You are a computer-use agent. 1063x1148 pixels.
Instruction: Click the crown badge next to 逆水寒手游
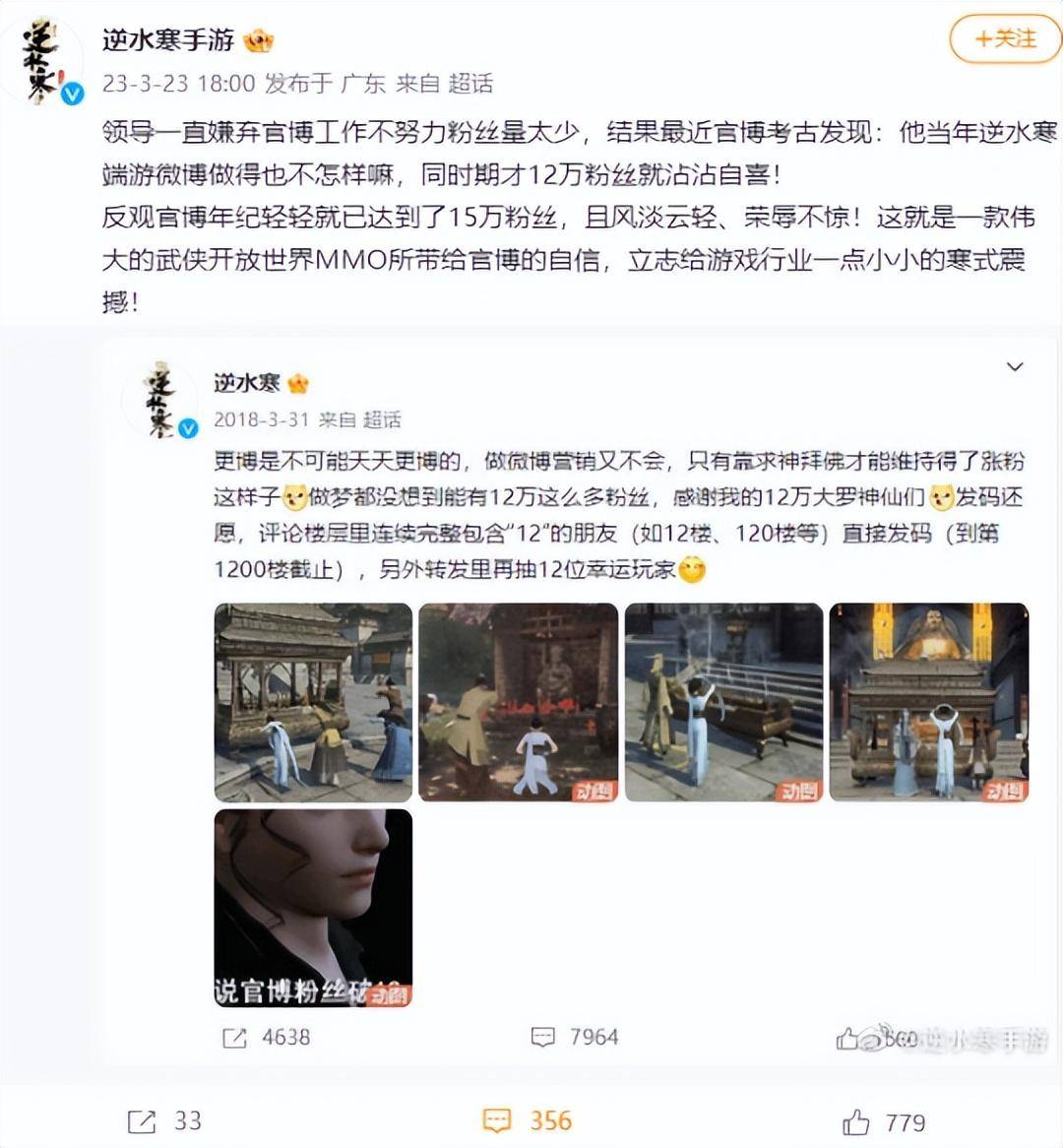(259, 41)
